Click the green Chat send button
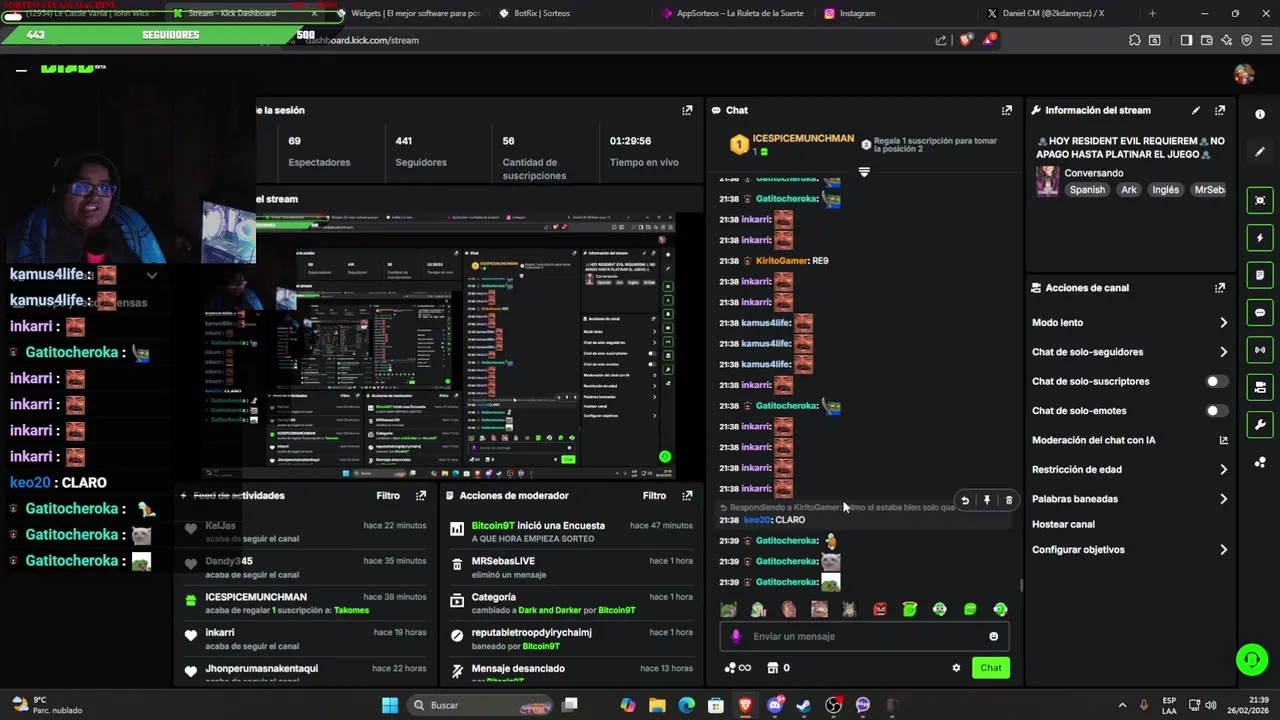 tap(991, 668)
